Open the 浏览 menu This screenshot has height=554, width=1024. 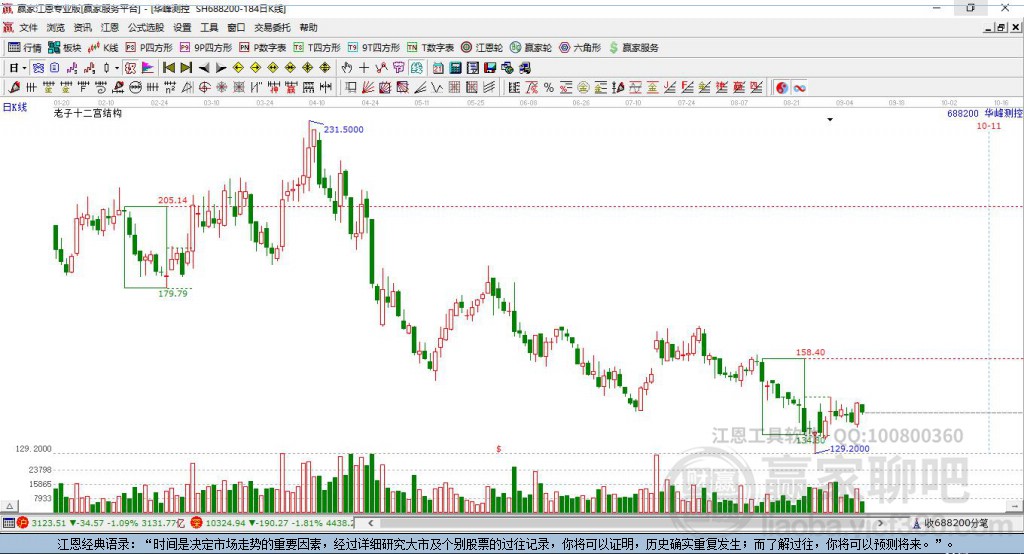coord(56,27)
